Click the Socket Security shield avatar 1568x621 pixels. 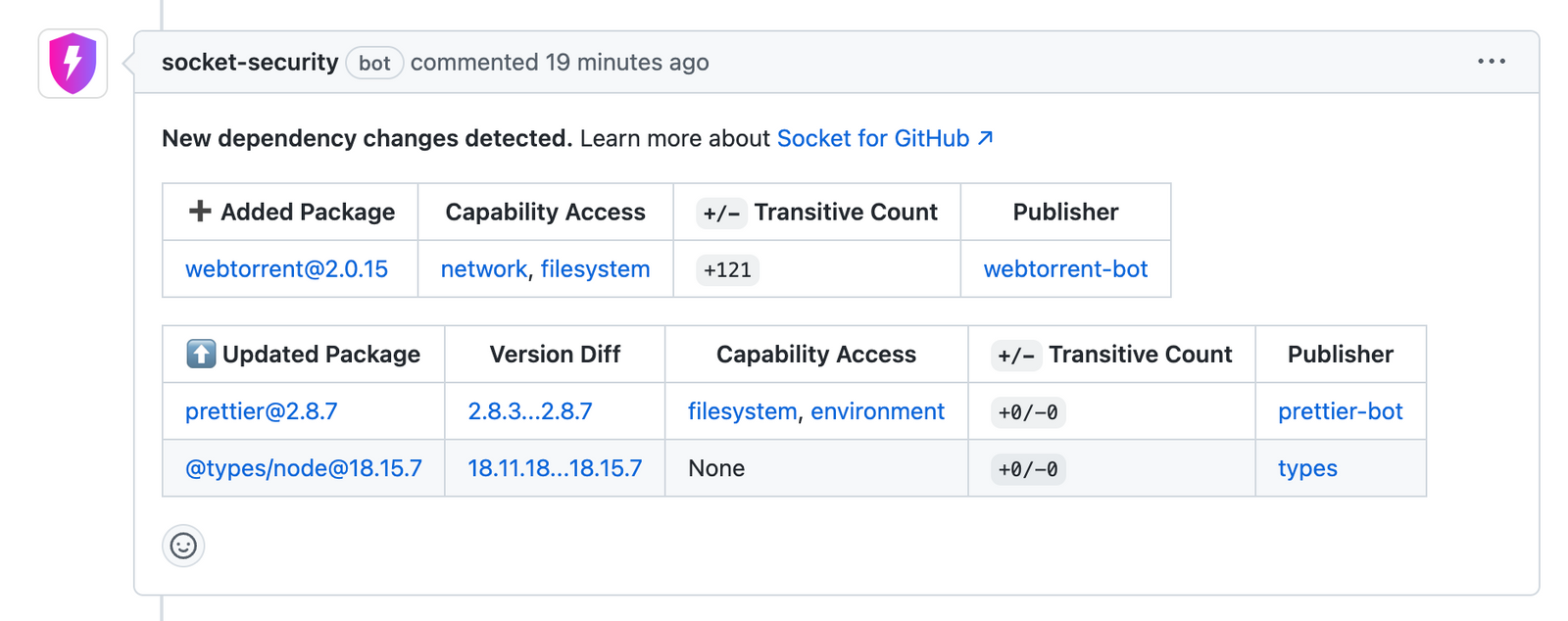pyautogui.click(x=73, y=64)
